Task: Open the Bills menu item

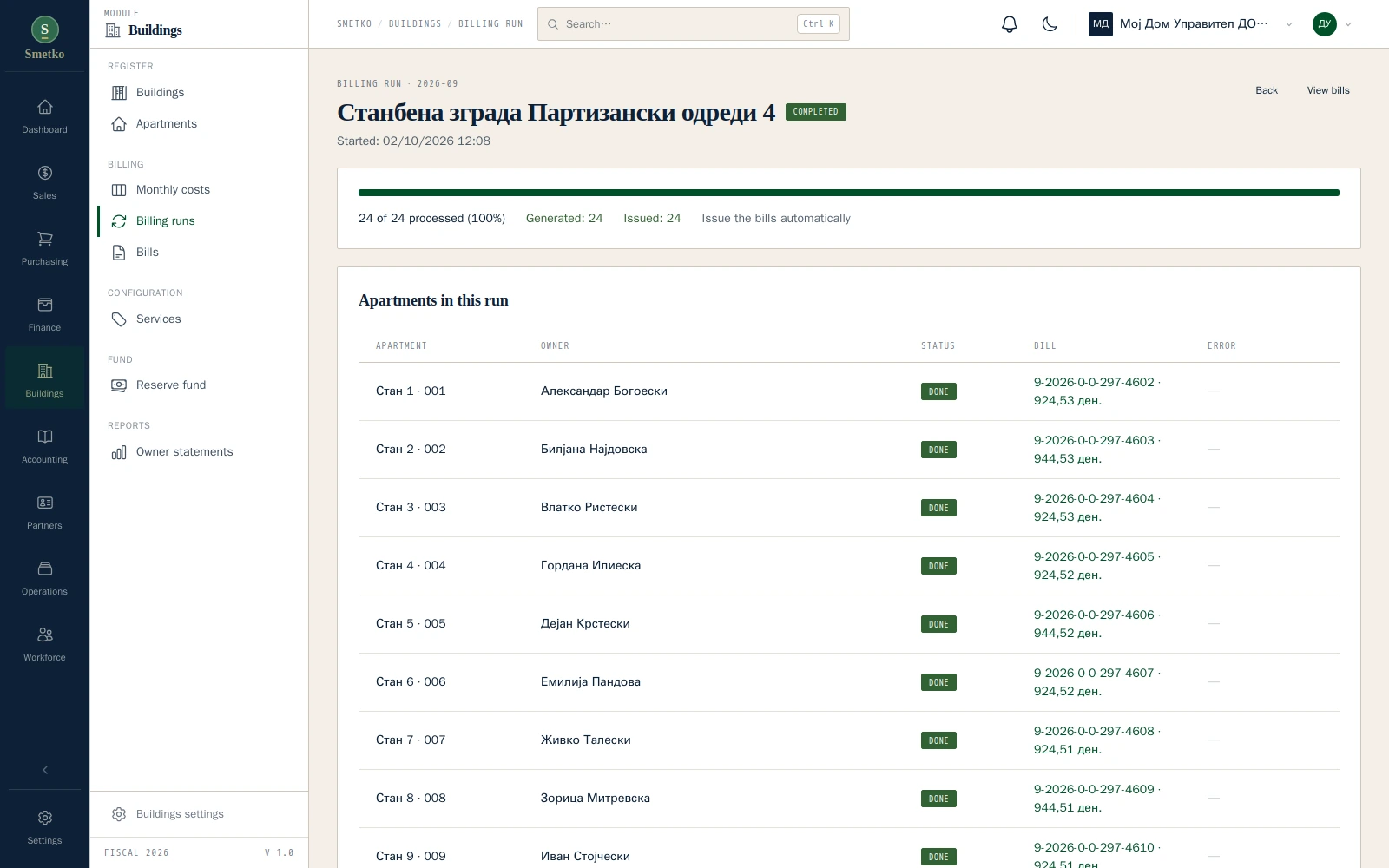Action: click(x=199, y=252)
